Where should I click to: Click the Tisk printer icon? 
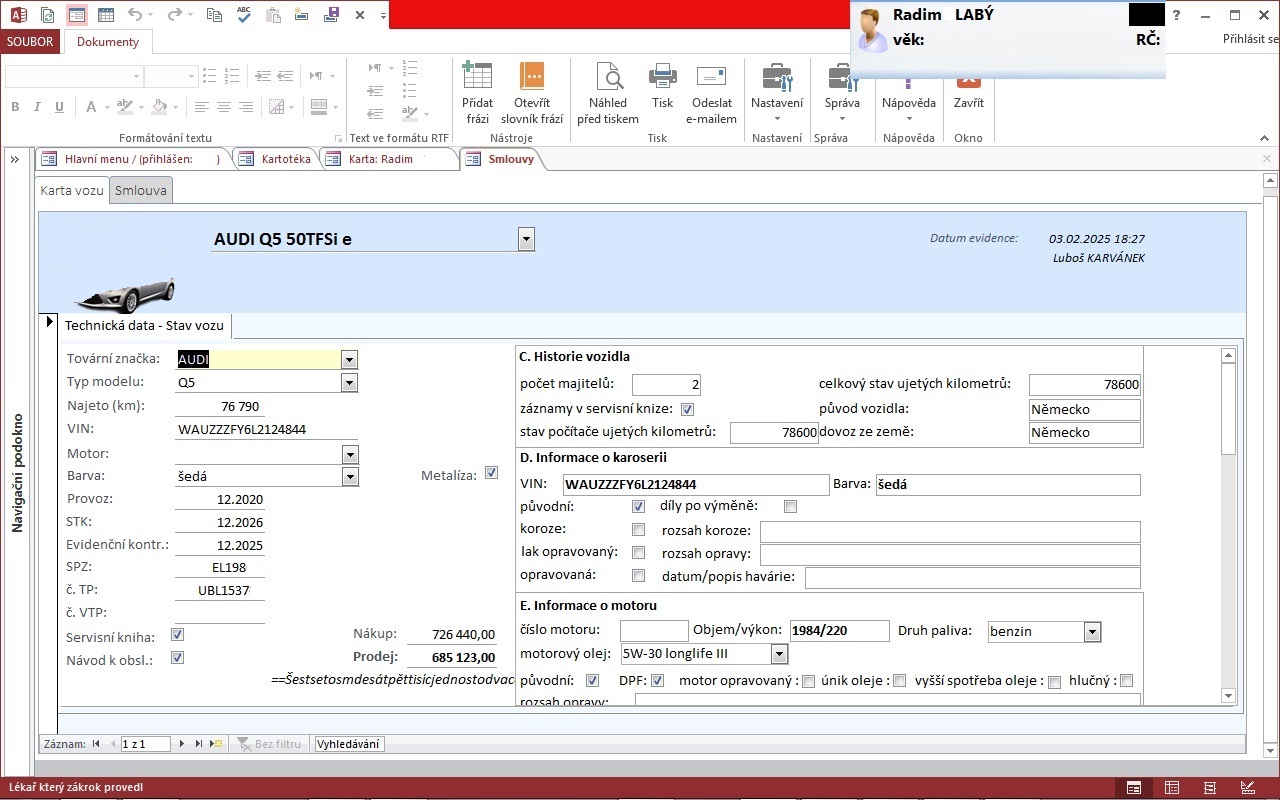click(662, 77)
